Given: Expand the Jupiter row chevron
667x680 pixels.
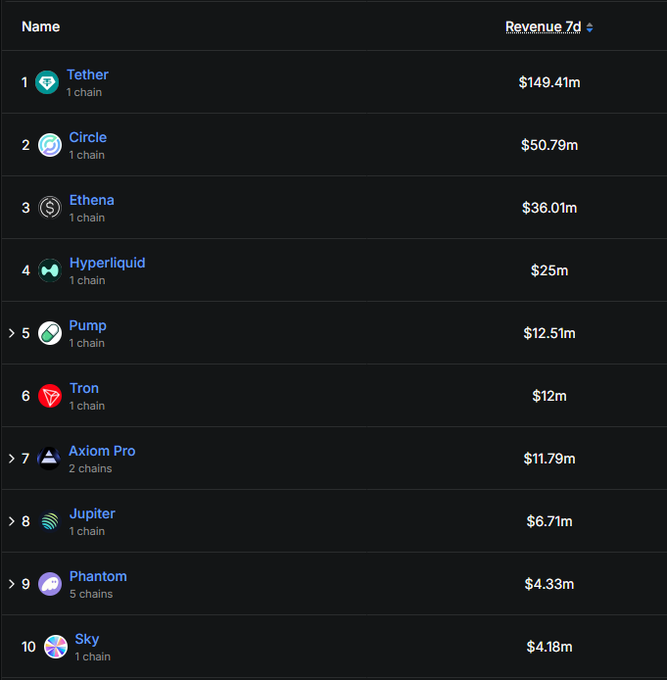Looking at the screenshot, I should coord(12,521).
